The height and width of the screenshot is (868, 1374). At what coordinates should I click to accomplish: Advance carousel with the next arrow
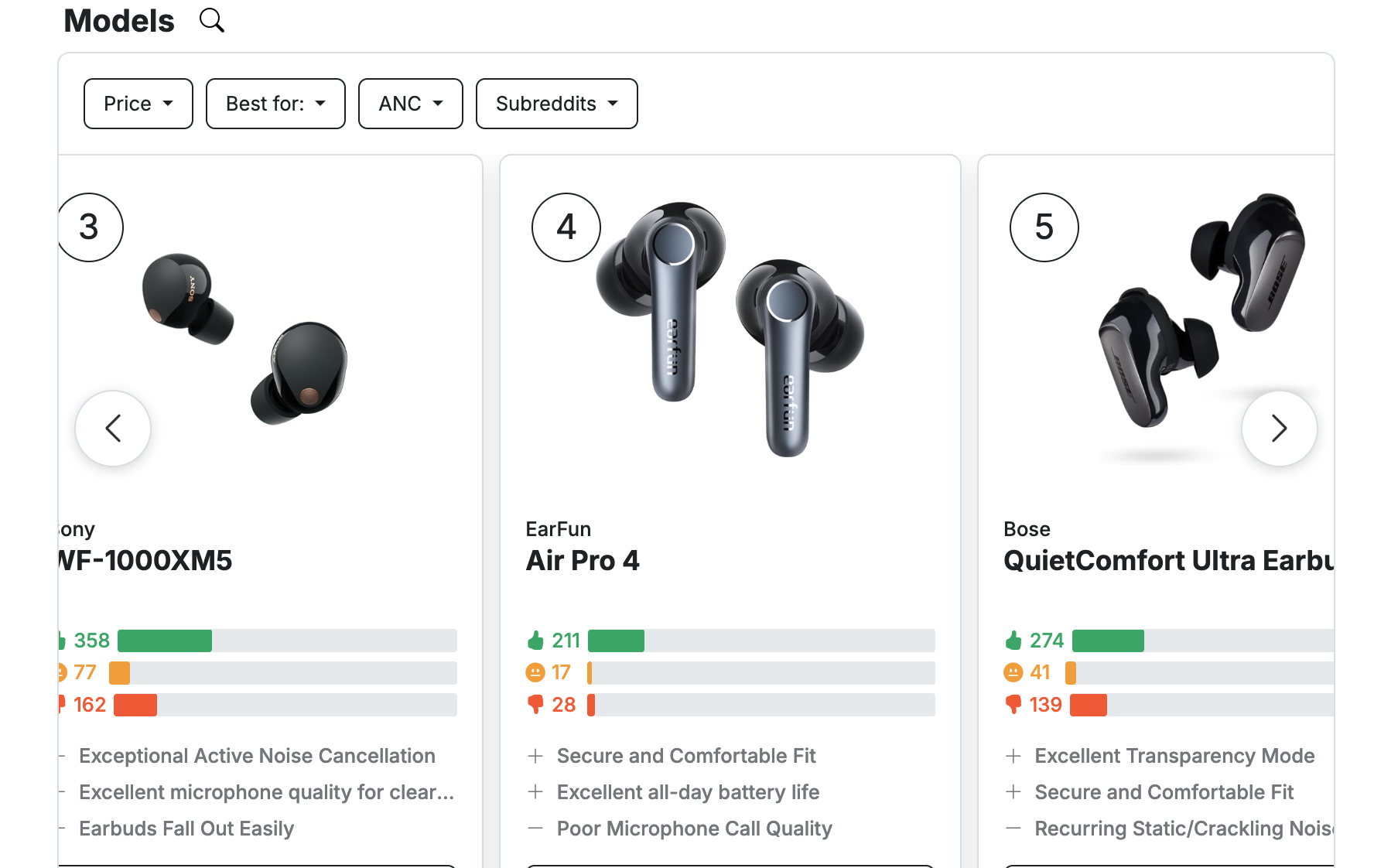[1279, 428]
